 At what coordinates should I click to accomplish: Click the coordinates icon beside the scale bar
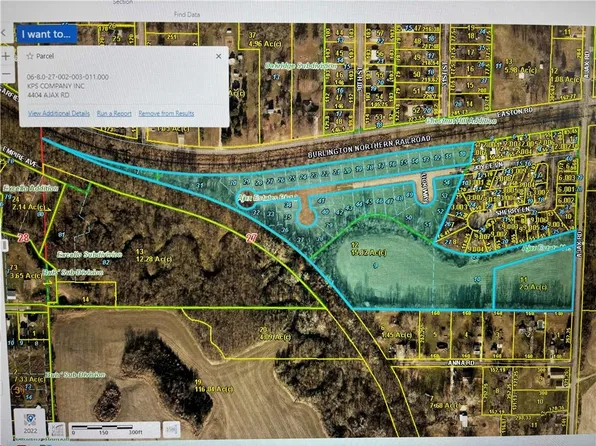[x=57, y=430]
